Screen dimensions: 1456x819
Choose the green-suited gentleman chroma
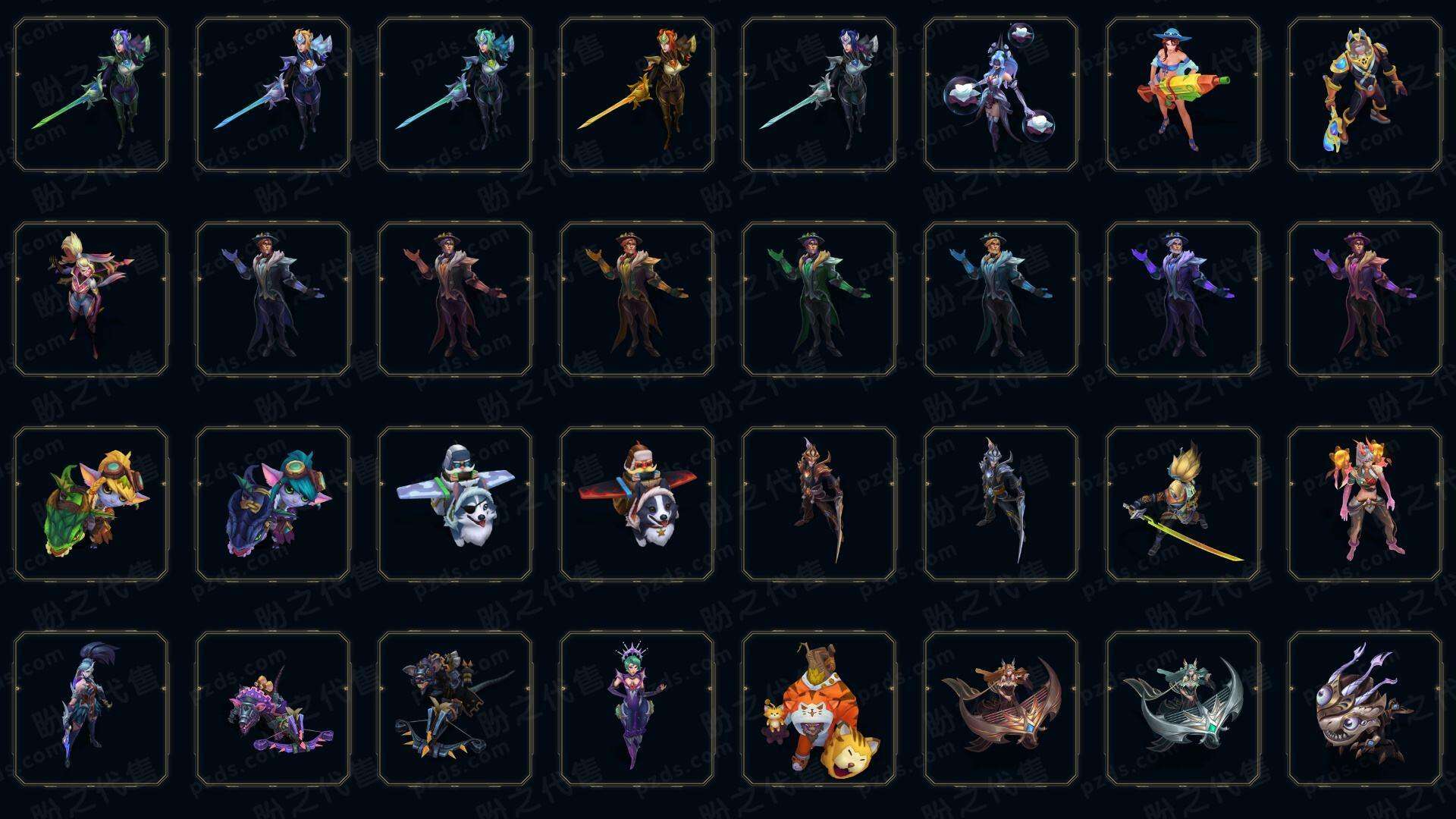pos(819,300)
